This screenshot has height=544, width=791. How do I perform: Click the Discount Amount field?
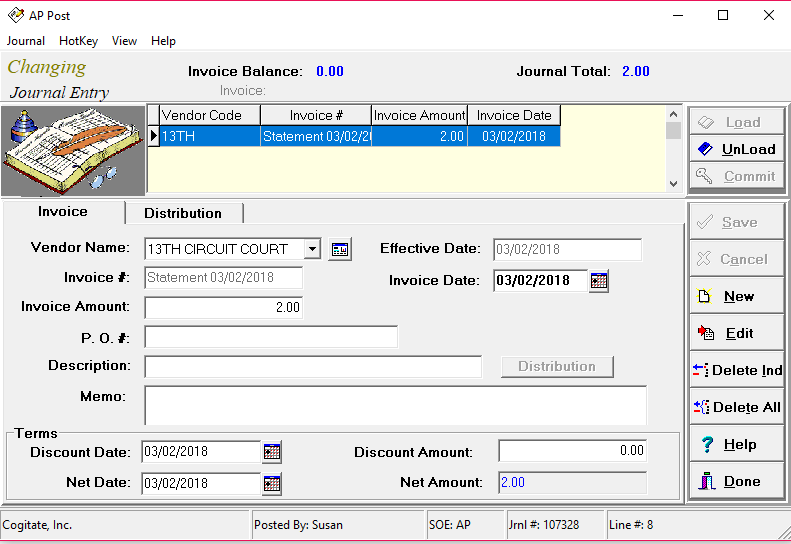573,451
